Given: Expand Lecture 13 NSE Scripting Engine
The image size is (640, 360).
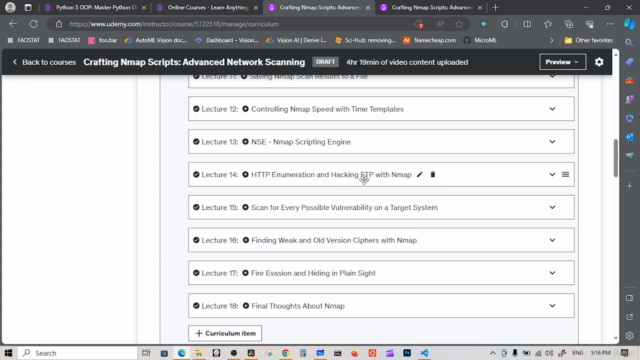Looking at the screenshot, I should click(552, 142).
